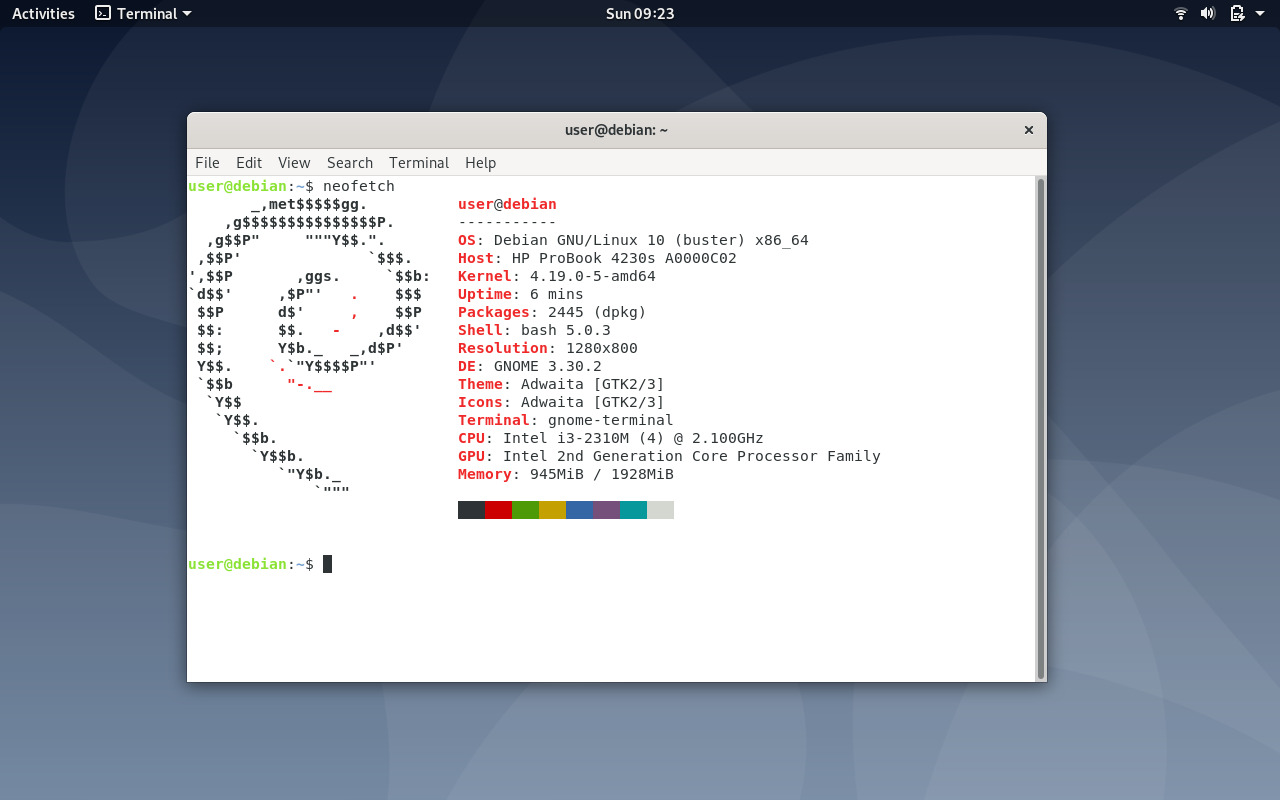Open the Activities overview
The width and height of the screenshot is (1280, 800).
(43, 13)
